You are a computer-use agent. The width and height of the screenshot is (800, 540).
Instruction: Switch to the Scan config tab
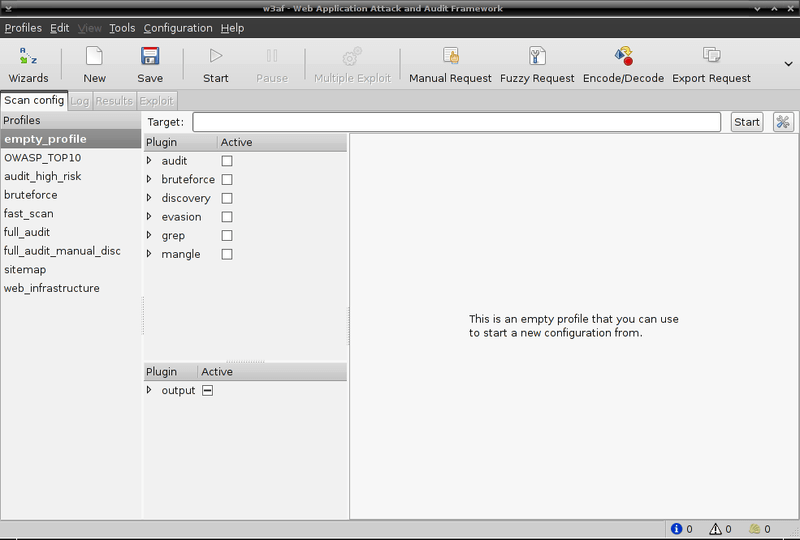pyautogui.click(x=34, y=100)
